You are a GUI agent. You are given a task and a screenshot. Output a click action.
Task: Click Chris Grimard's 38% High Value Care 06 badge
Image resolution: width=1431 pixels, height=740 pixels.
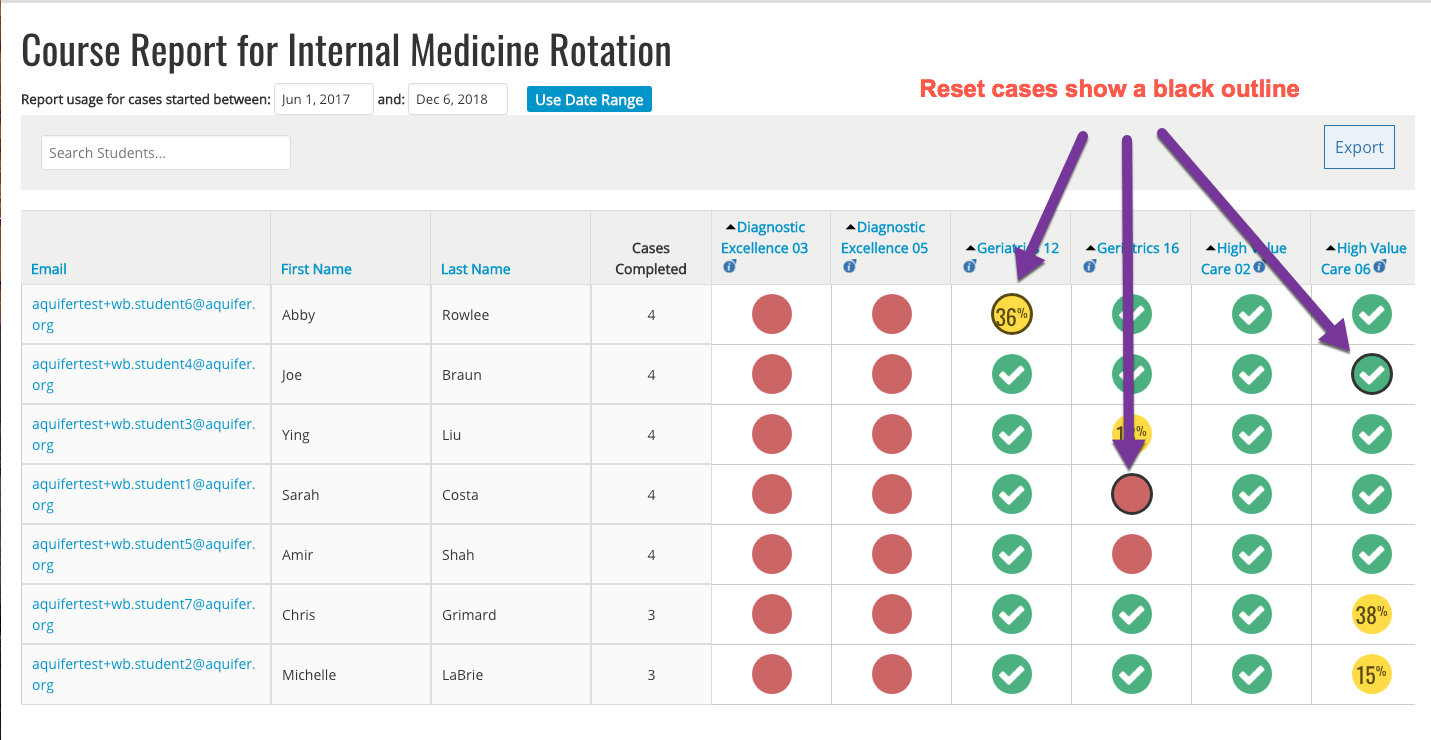pos(1371,615)
